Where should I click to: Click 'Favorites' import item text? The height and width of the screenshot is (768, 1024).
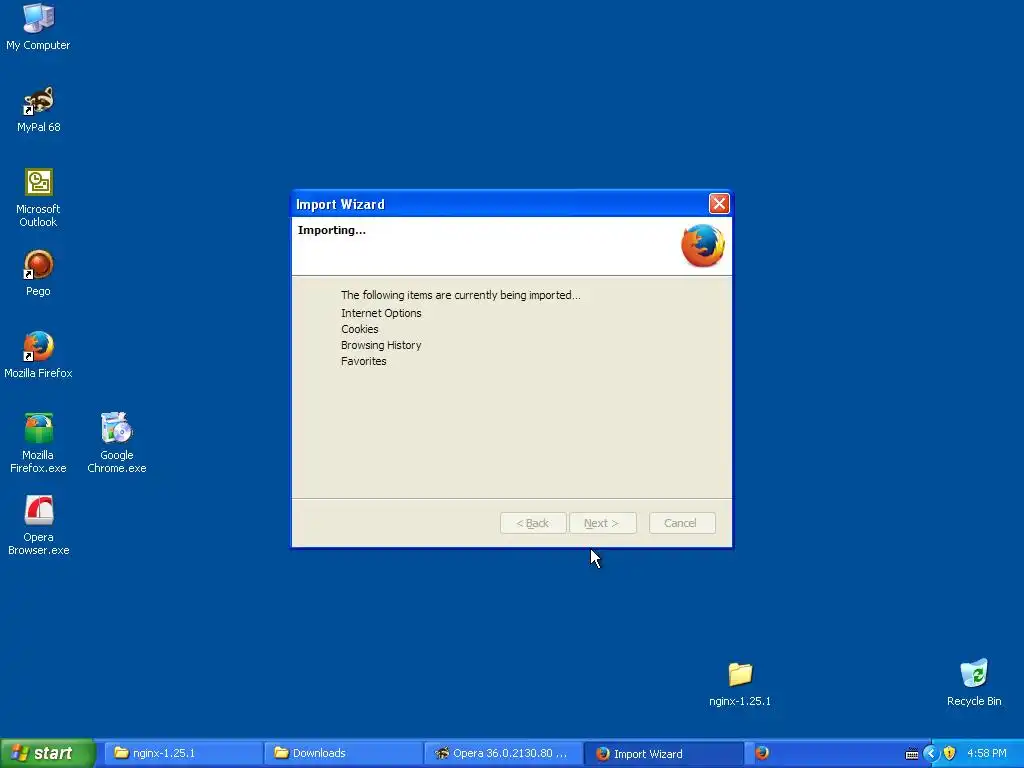pyautogui.click(x=364, y=361)
